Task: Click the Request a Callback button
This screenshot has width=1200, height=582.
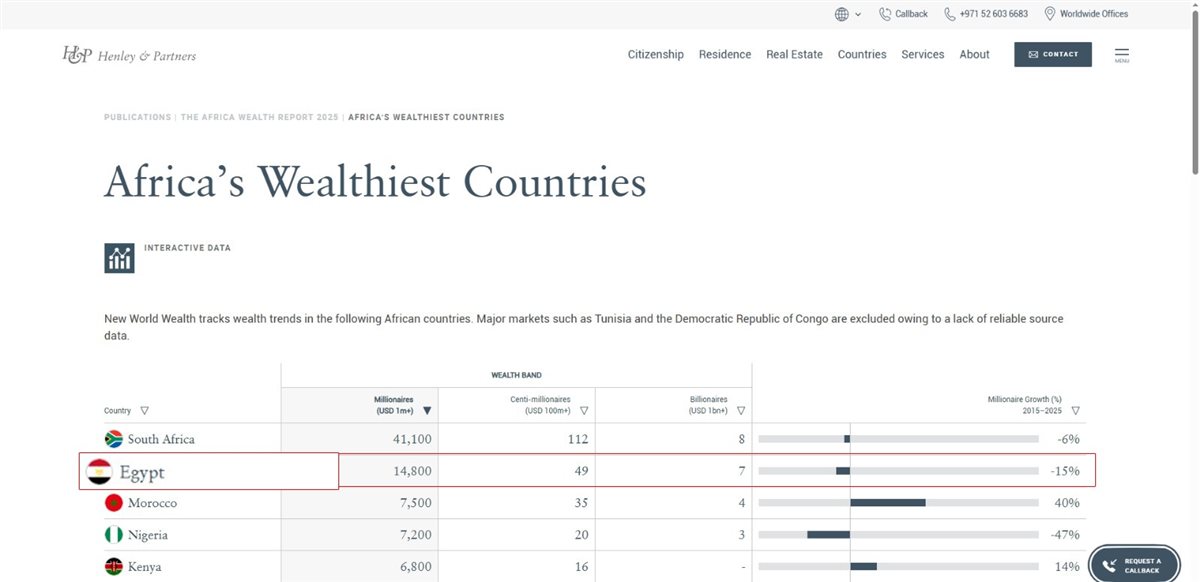Action: coord(1134,565)
